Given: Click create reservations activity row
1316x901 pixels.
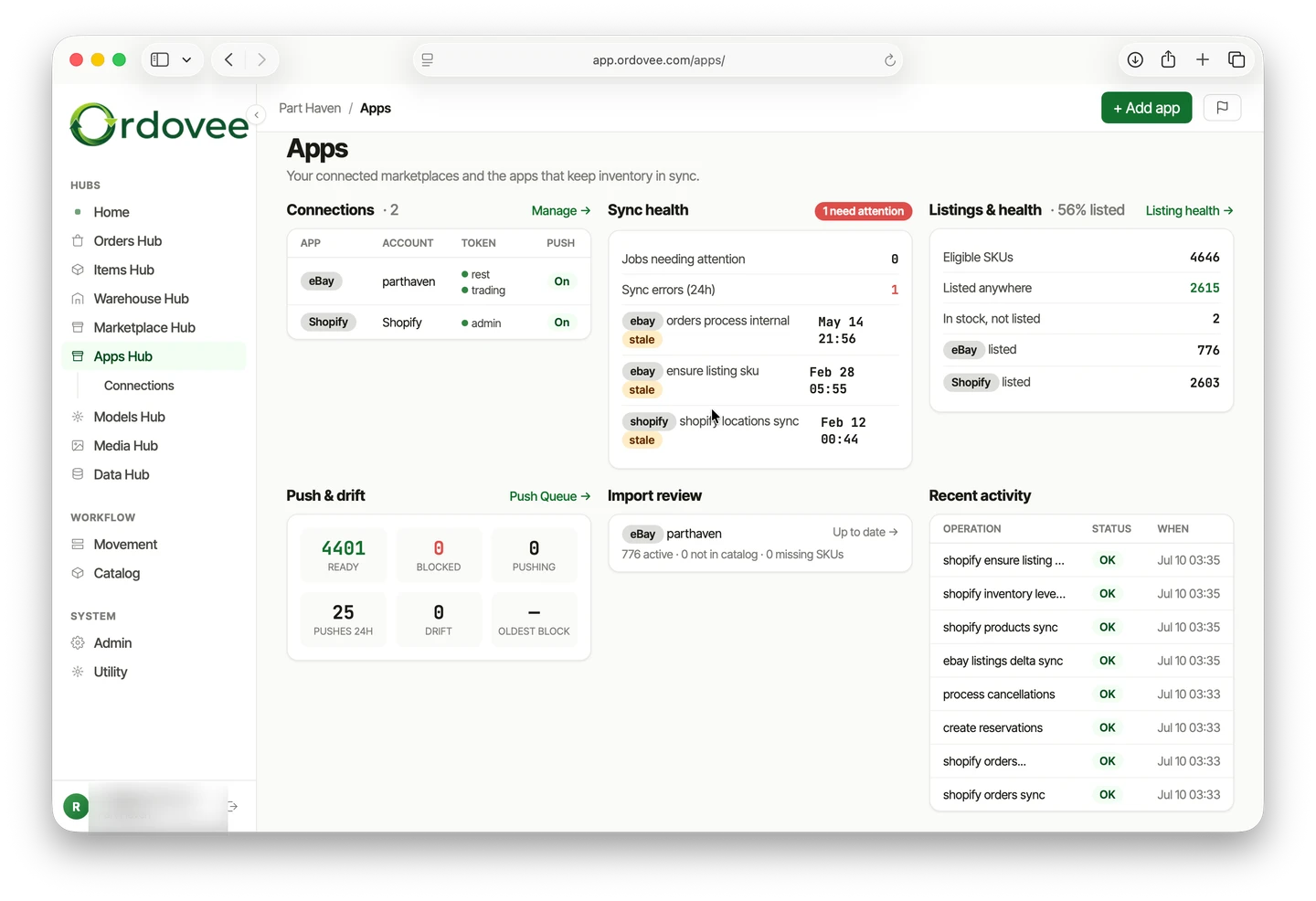Looking at the screenshot, I should pyautogui.click(x=1081, y=728).
